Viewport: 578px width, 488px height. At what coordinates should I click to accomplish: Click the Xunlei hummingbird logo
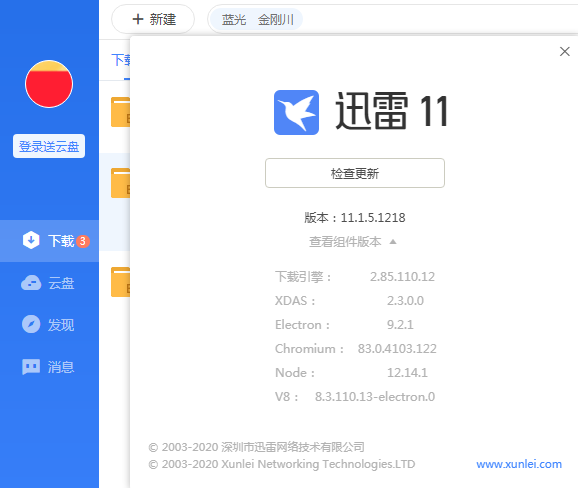[296, 112]
